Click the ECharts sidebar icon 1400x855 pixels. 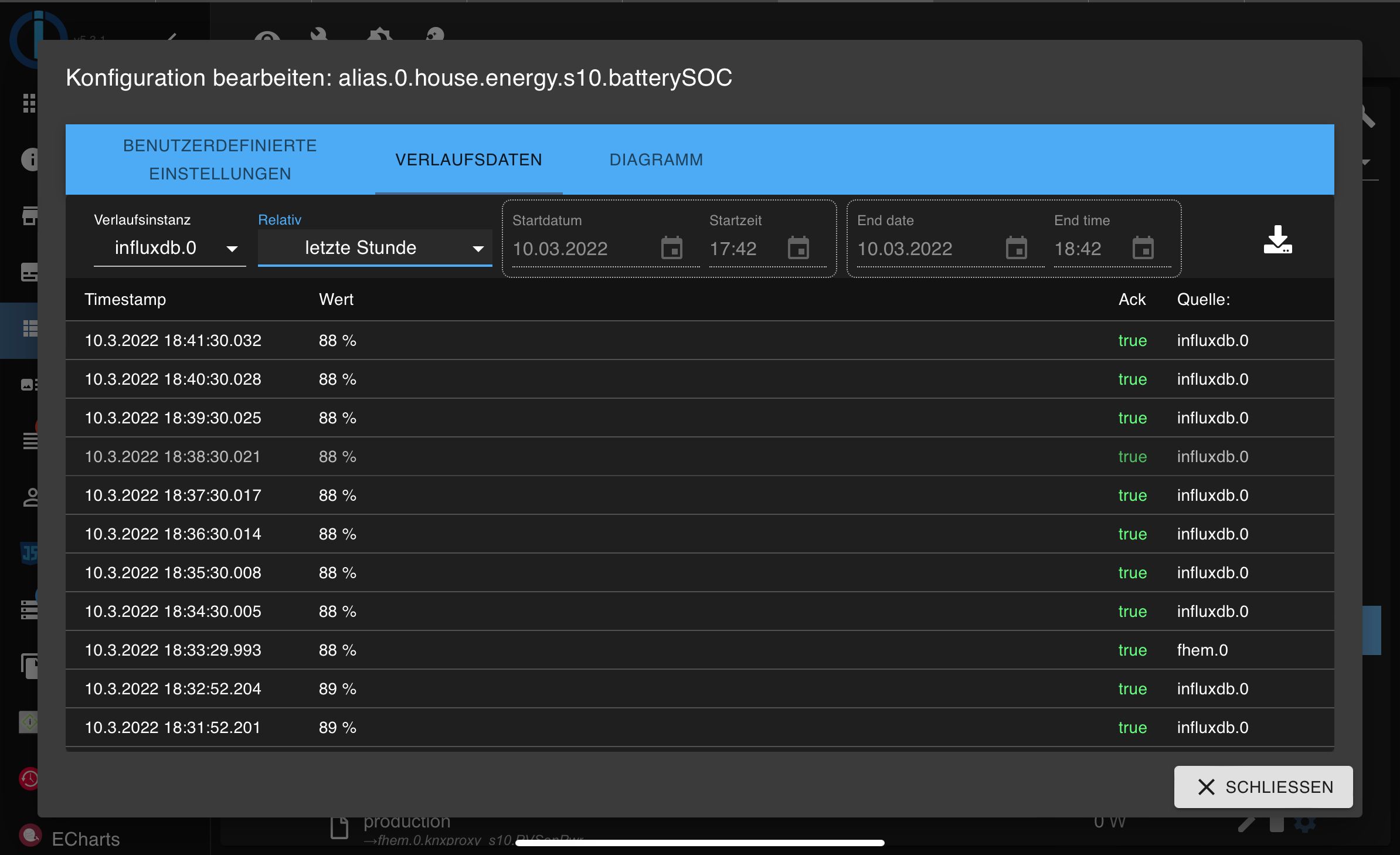pos(30,836)
